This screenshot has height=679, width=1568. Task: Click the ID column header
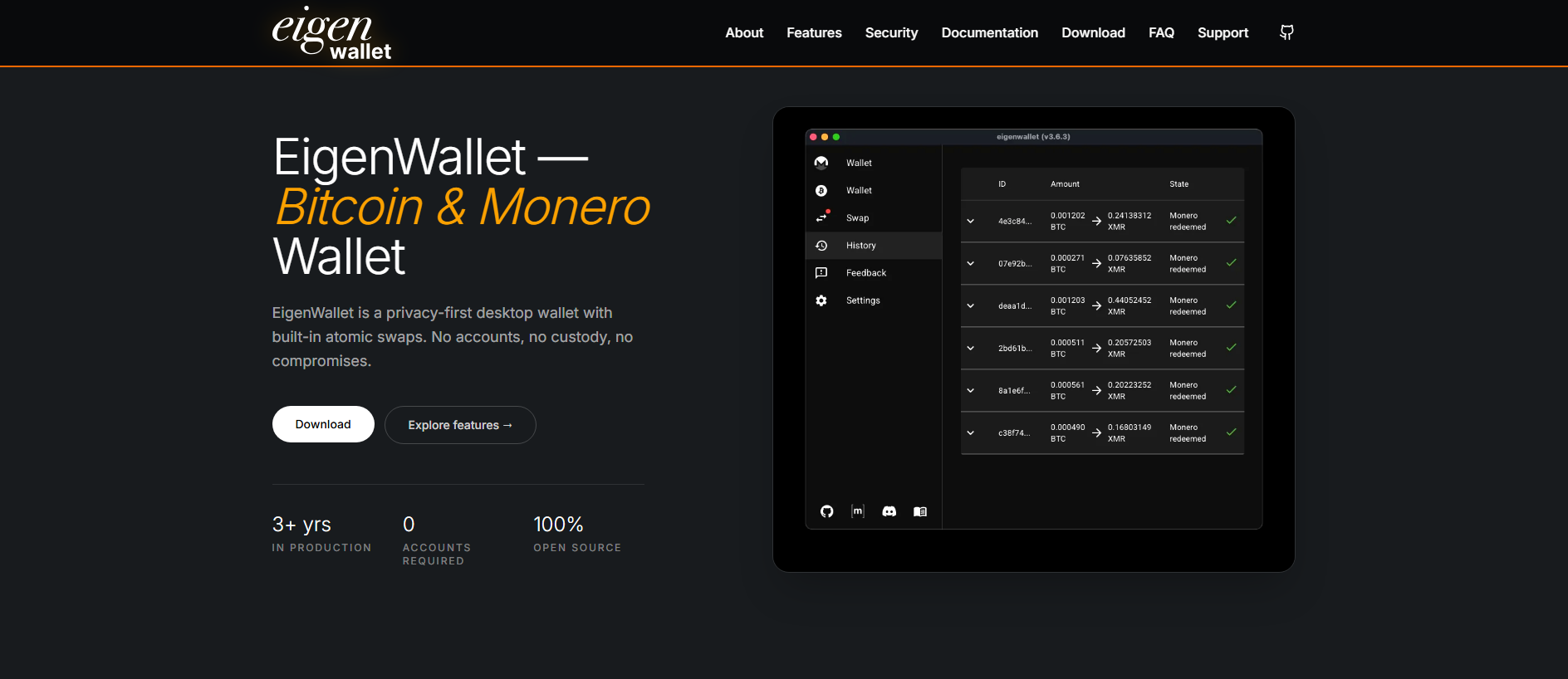point(1002,184)
